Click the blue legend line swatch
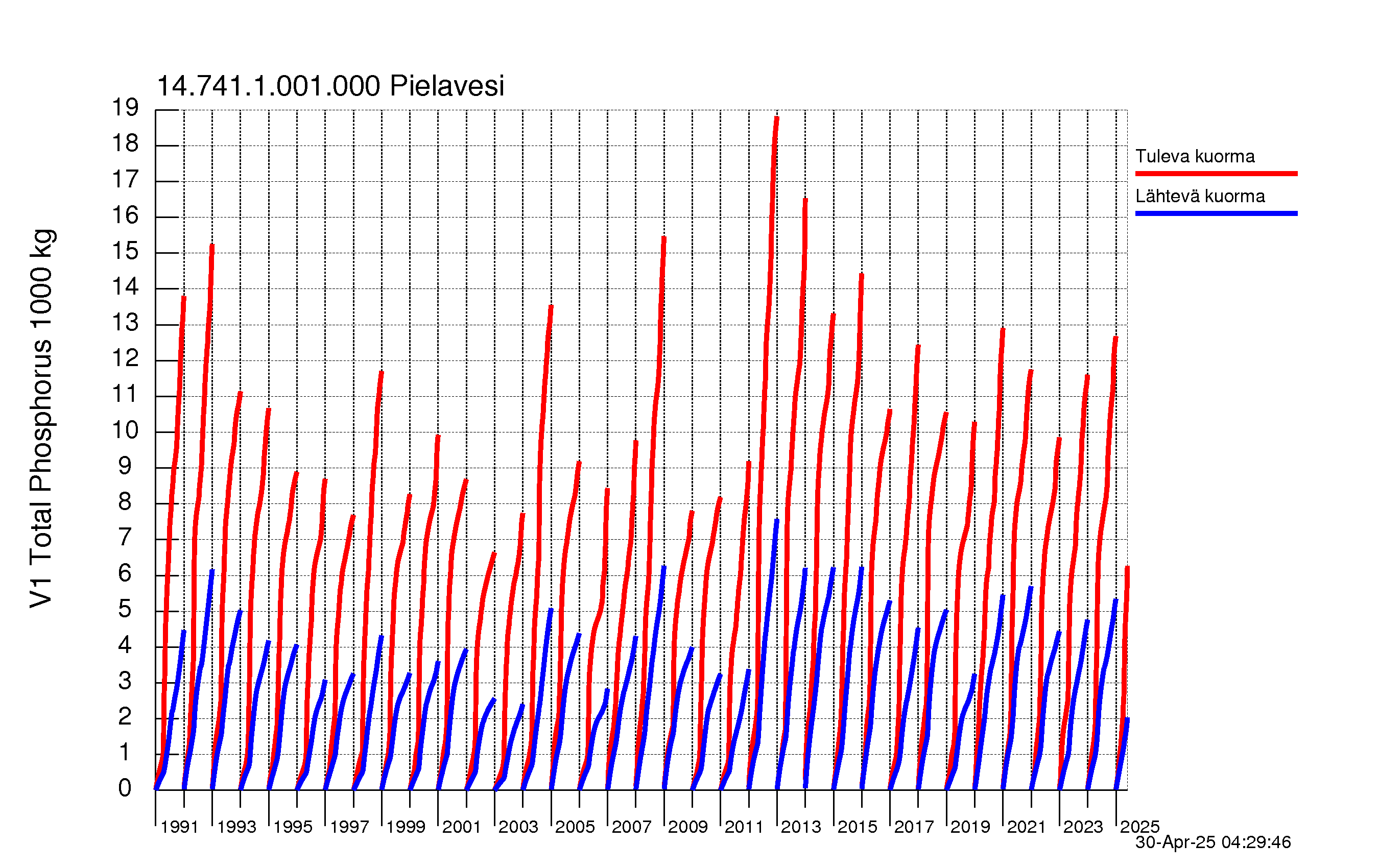1379x868 pixels. click(1217, 213)
